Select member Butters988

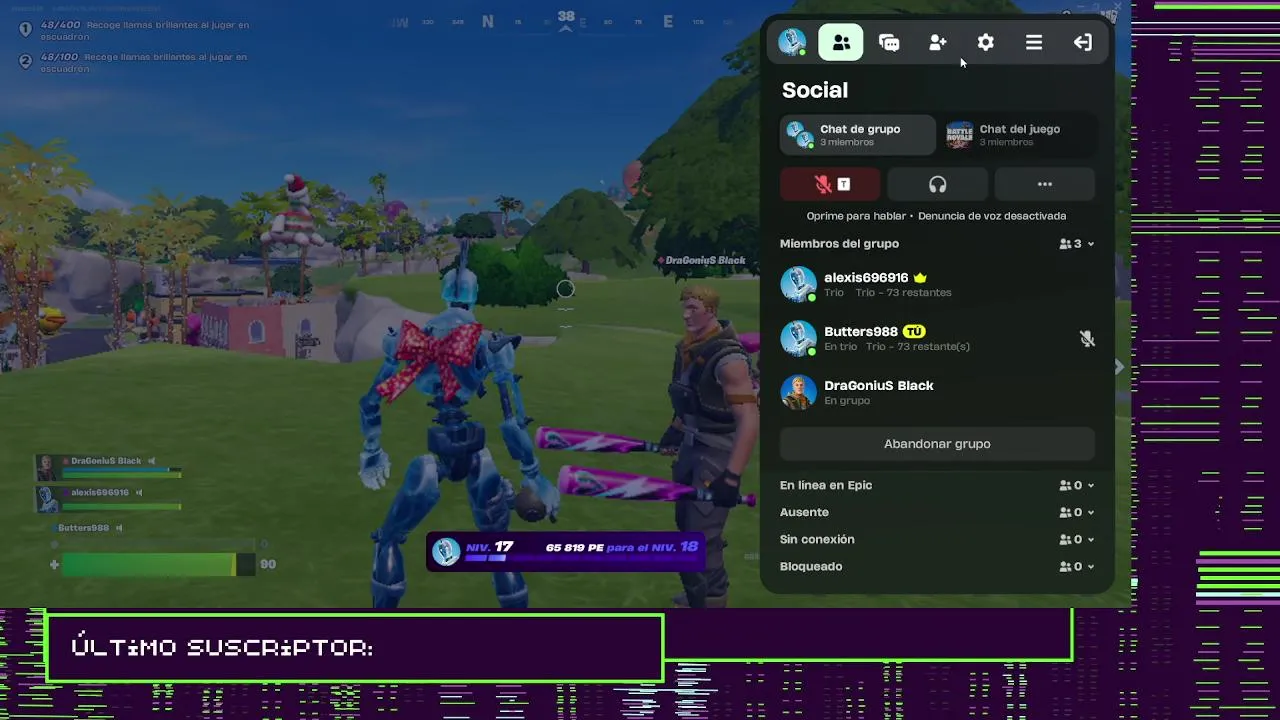[x=937, y=338]
